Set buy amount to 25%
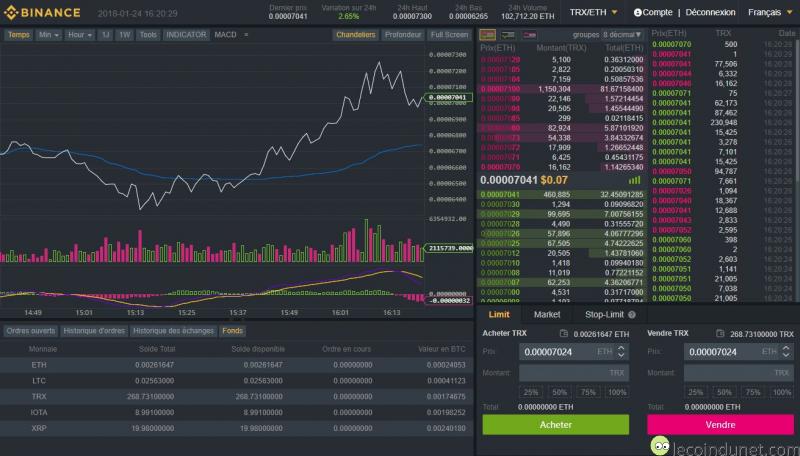The width and height of the screenshot is (800, 456). 531,392
